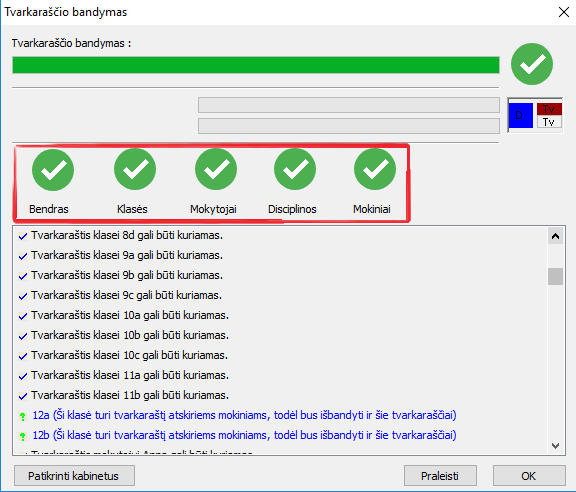Screen dimensions: 576x492
Task: Click the white Tv icon
Action: point(549,122)
